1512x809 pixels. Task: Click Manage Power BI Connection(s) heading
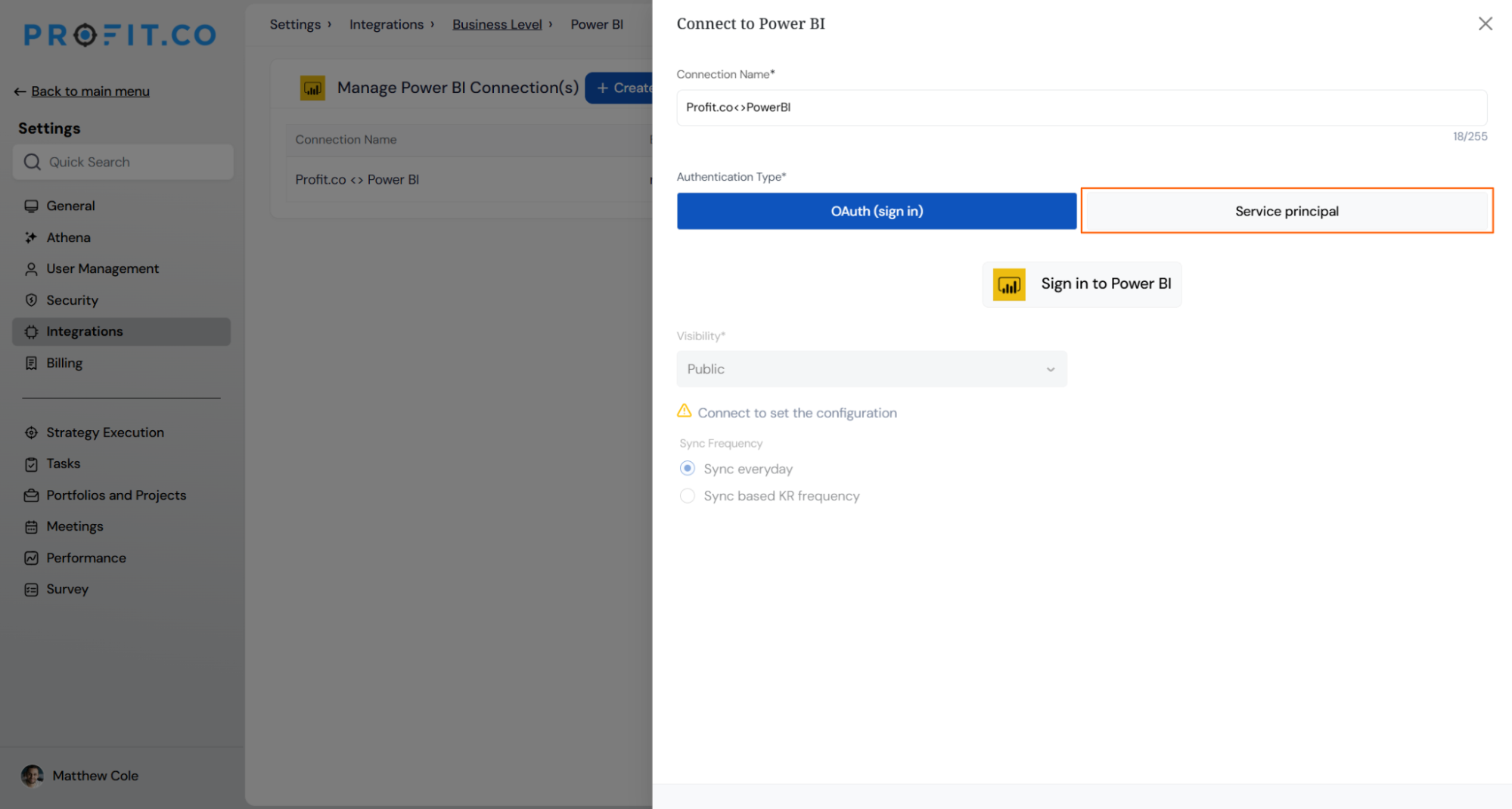[x=458, y=88]
